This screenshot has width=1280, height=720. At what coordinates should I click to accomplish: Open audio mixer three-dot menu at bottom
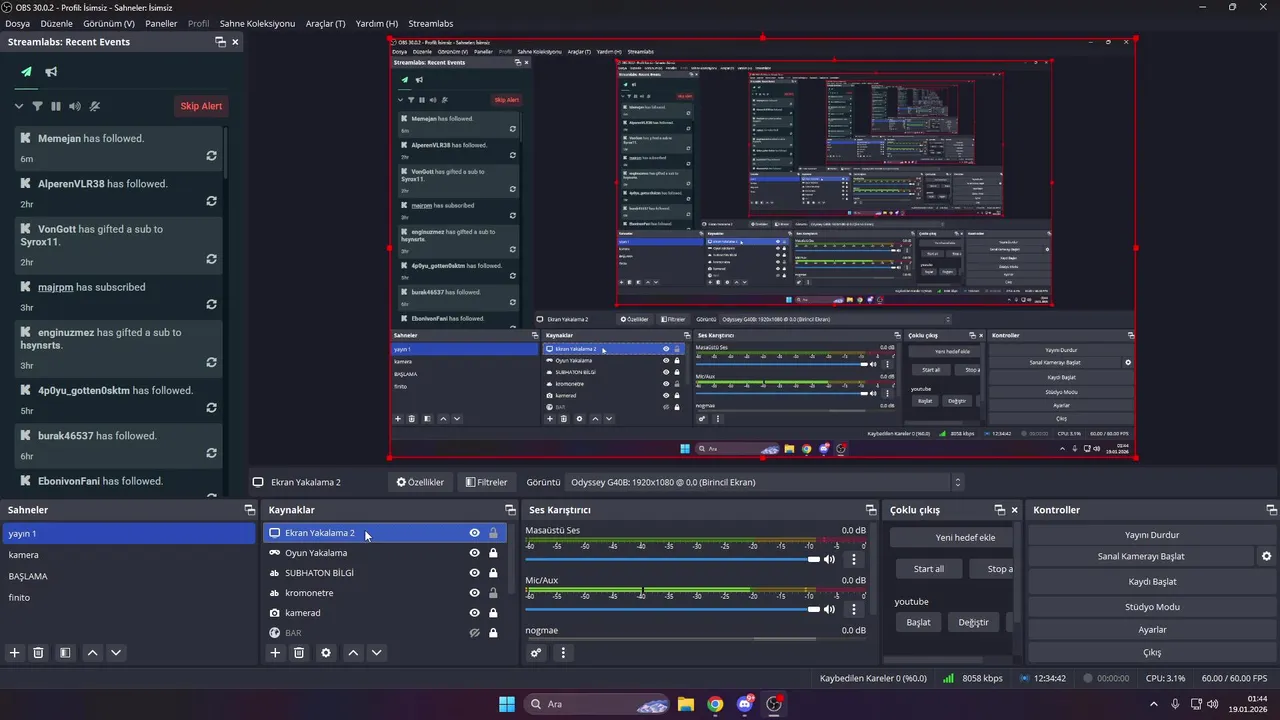563,653
